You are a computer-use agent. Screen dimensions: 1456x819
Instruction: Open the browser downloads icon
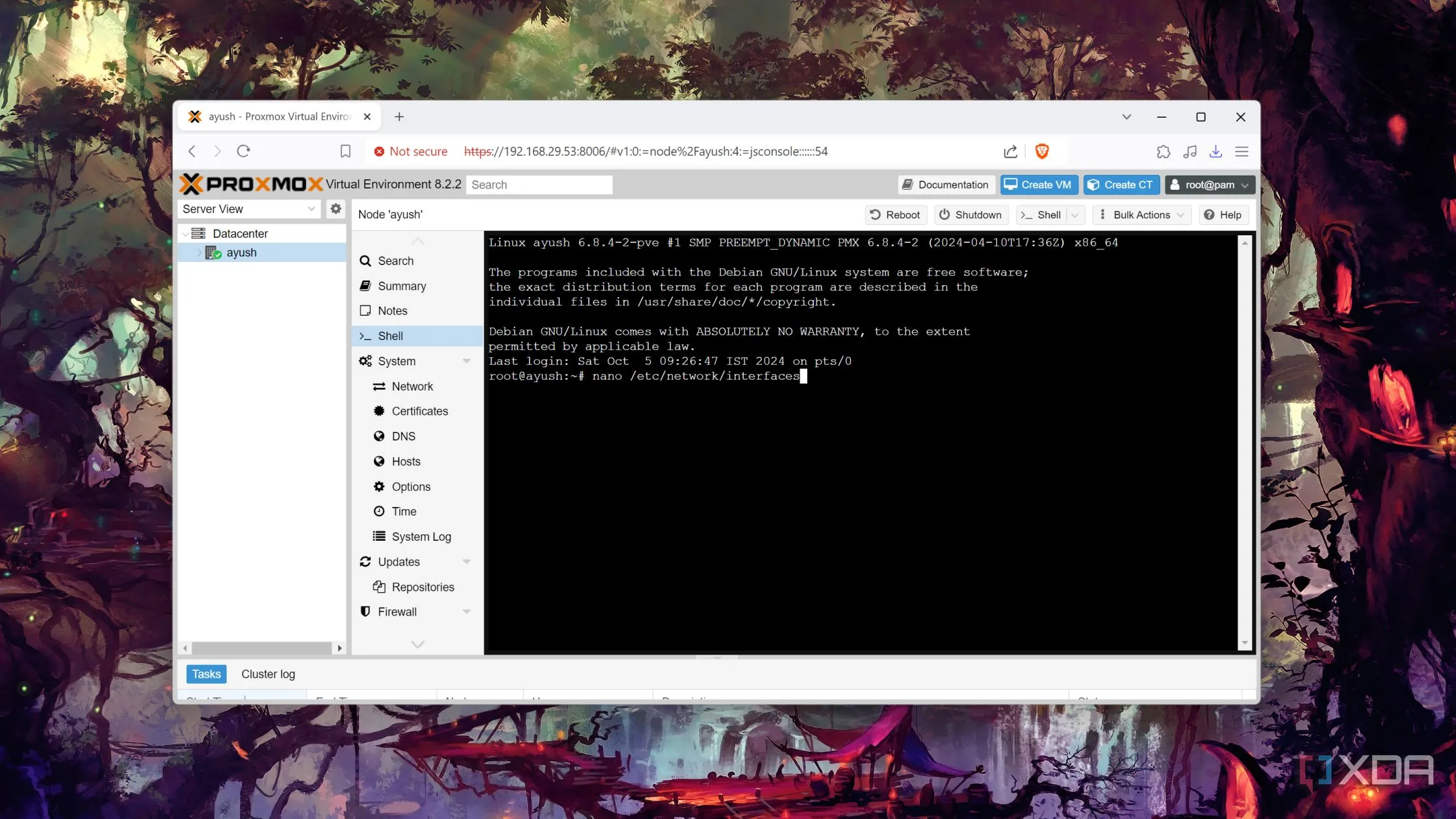(x=1215, y=151)
